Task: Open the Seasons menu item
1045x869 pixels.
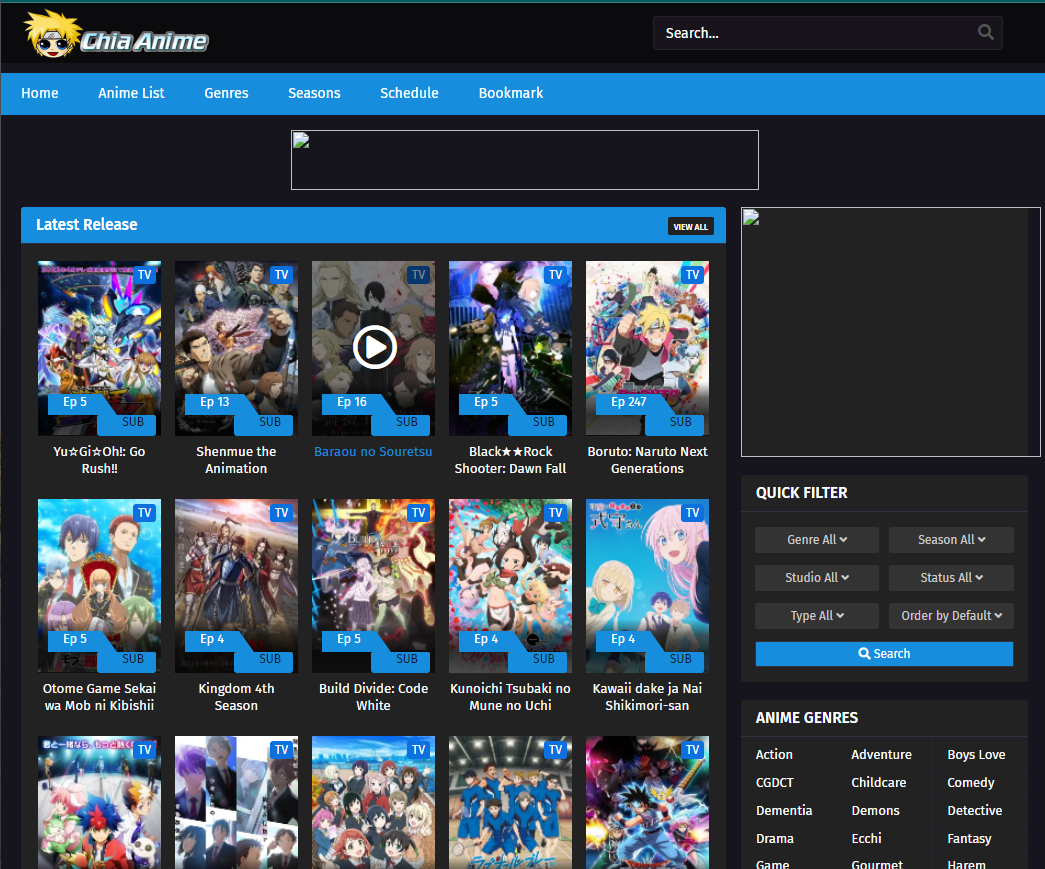Action: pyautogui.click(x=314, y=93)
